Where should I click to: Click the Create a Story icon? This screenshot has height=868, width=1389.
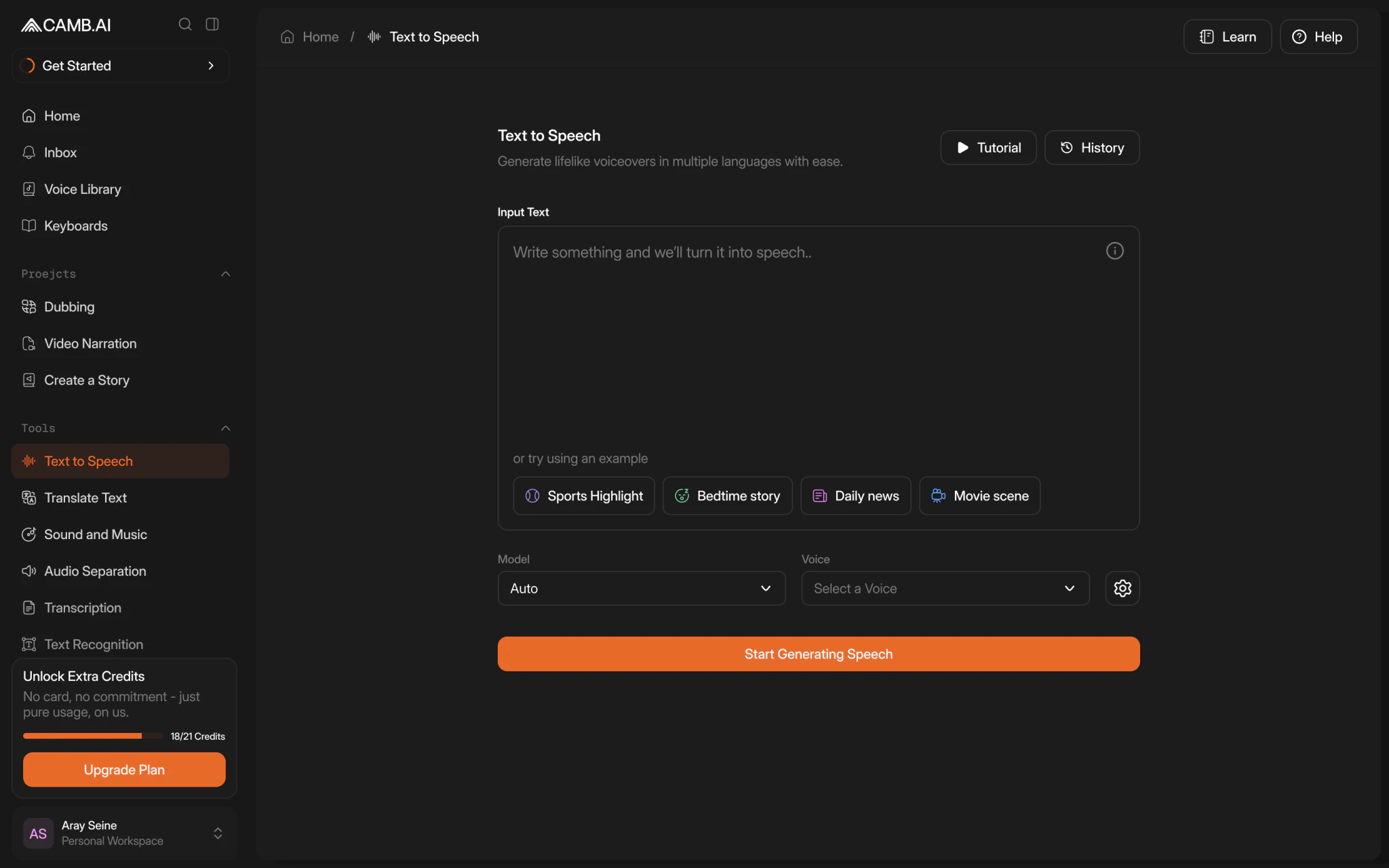coord(28,380)
